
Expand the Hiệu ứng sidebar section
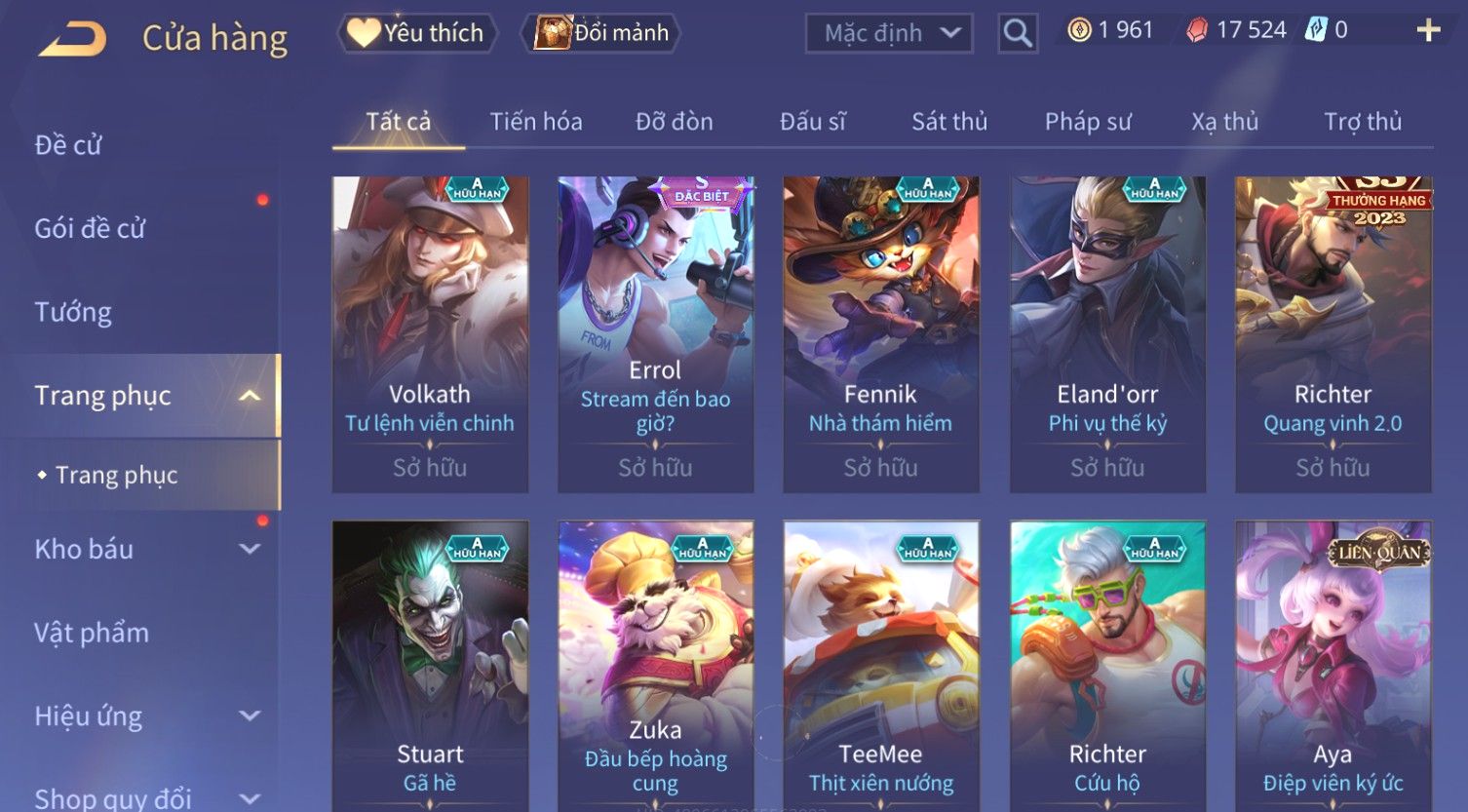(250, 715)
